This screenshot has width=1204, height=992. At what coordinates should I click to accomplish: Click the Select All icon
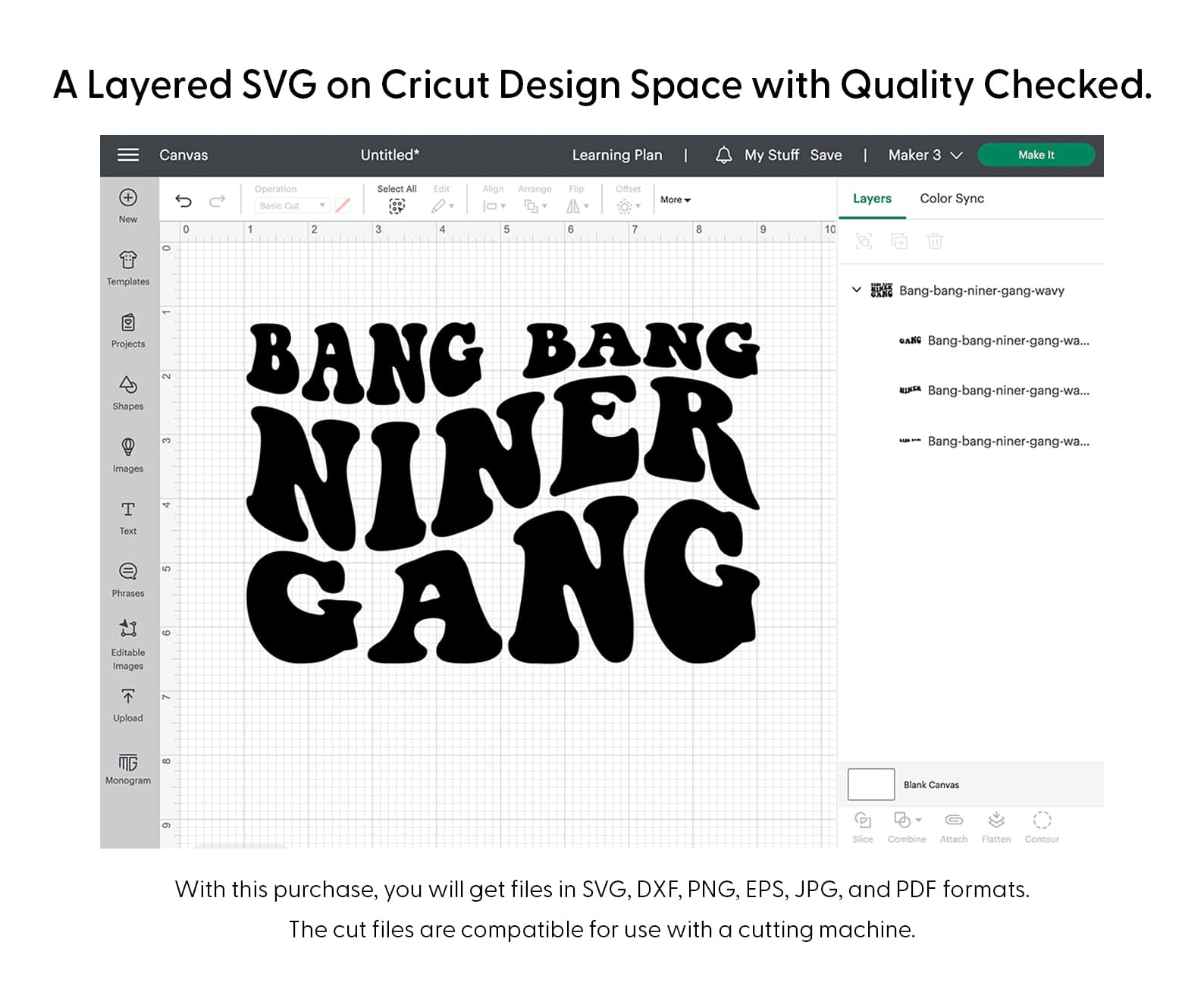(397, 206)
